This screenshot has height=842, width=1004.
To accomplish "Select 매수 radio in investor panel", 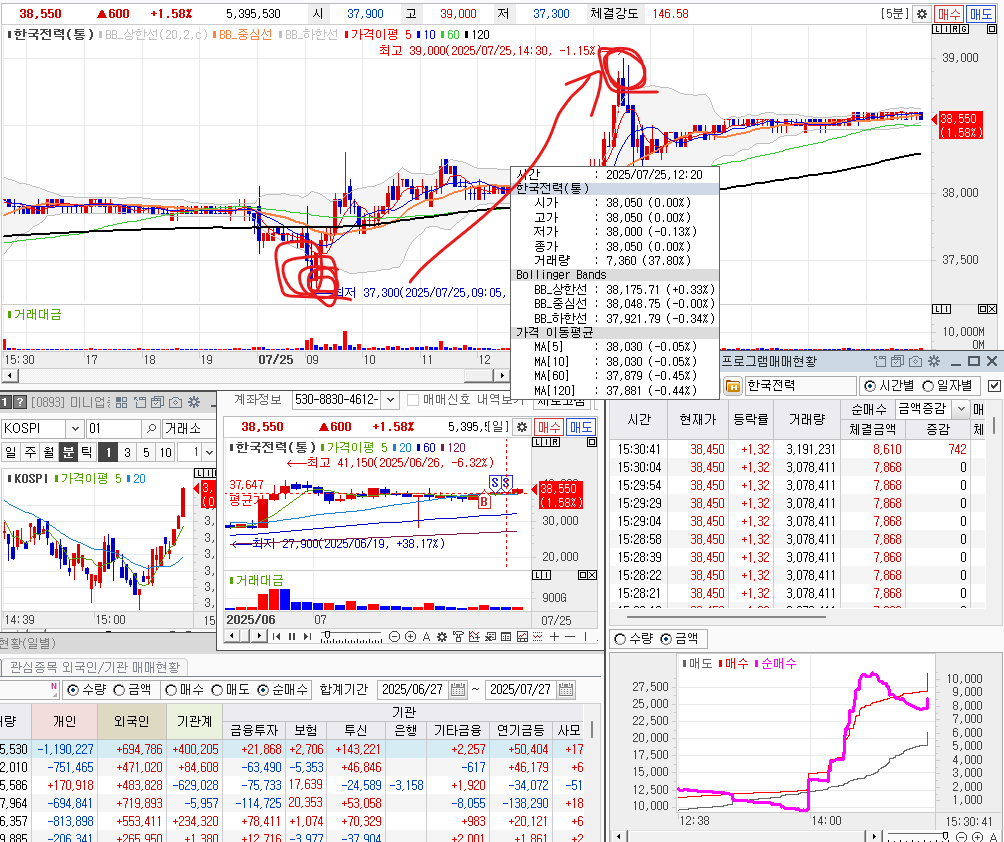I will tap(170, 690).
